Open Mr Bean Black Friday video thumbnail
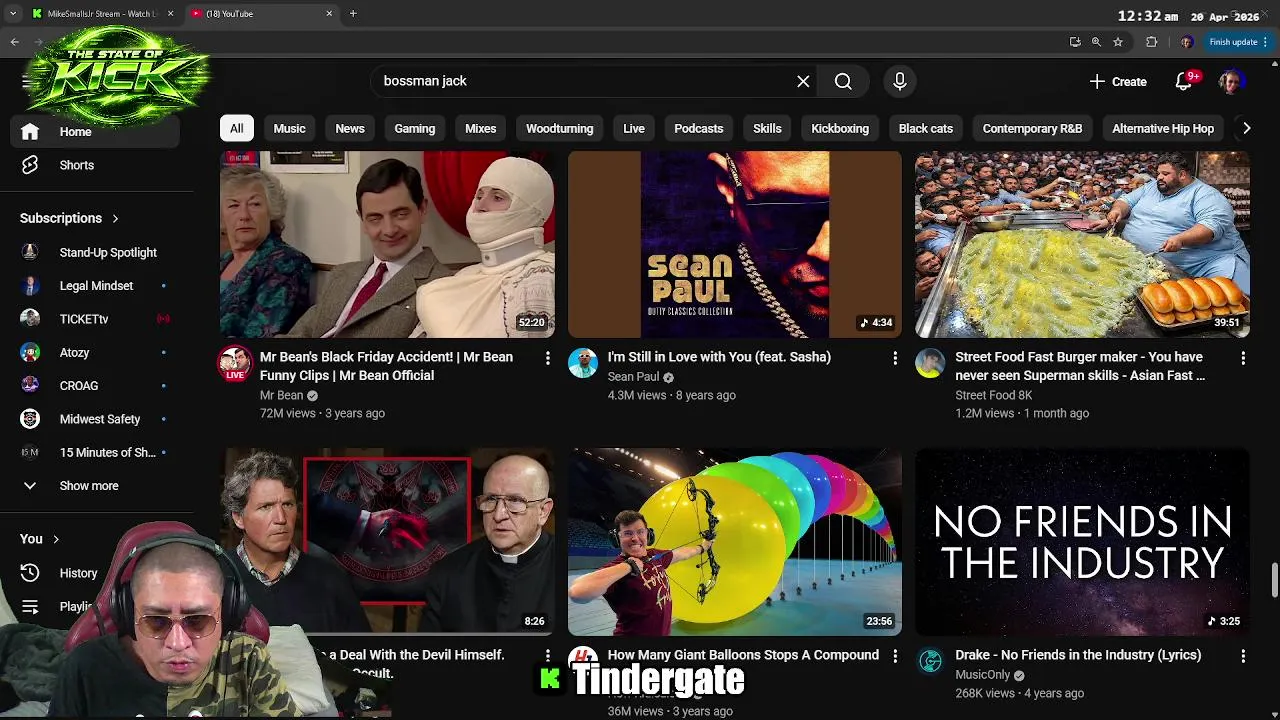Screen dimensions: 1280x720 [387, 245]
